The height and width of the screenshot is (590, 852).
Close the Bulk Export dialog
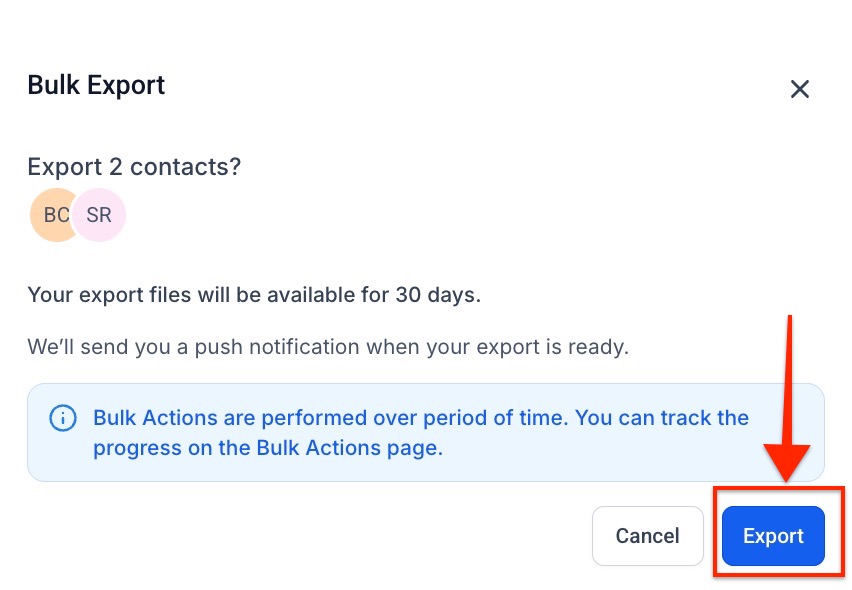point(799,89)
